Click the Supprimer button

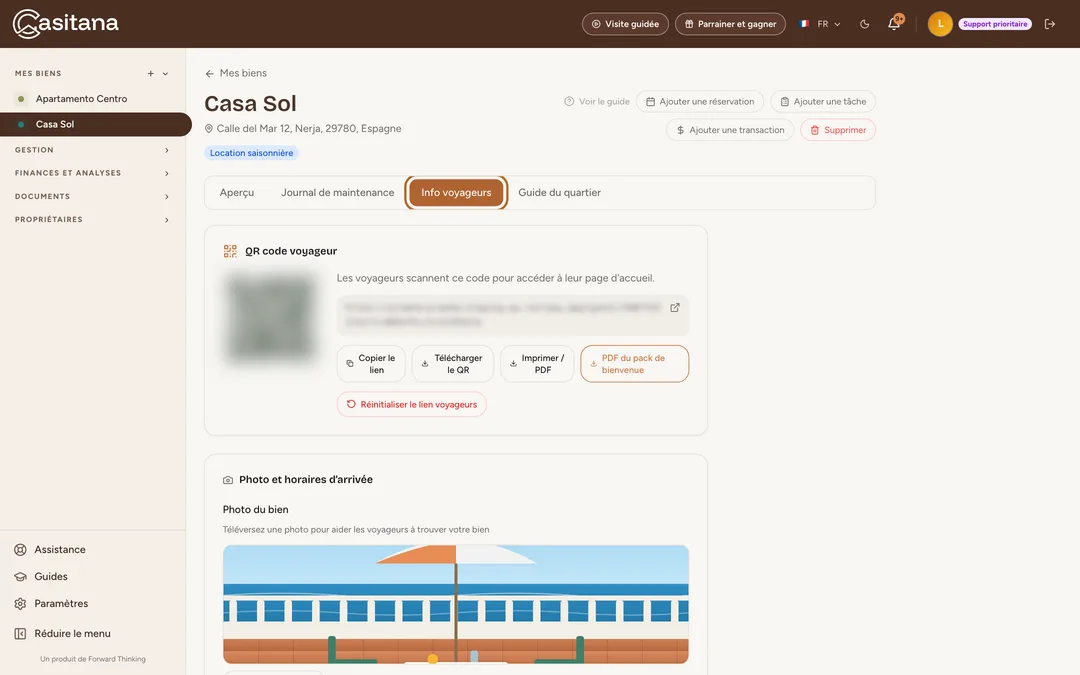838,130
